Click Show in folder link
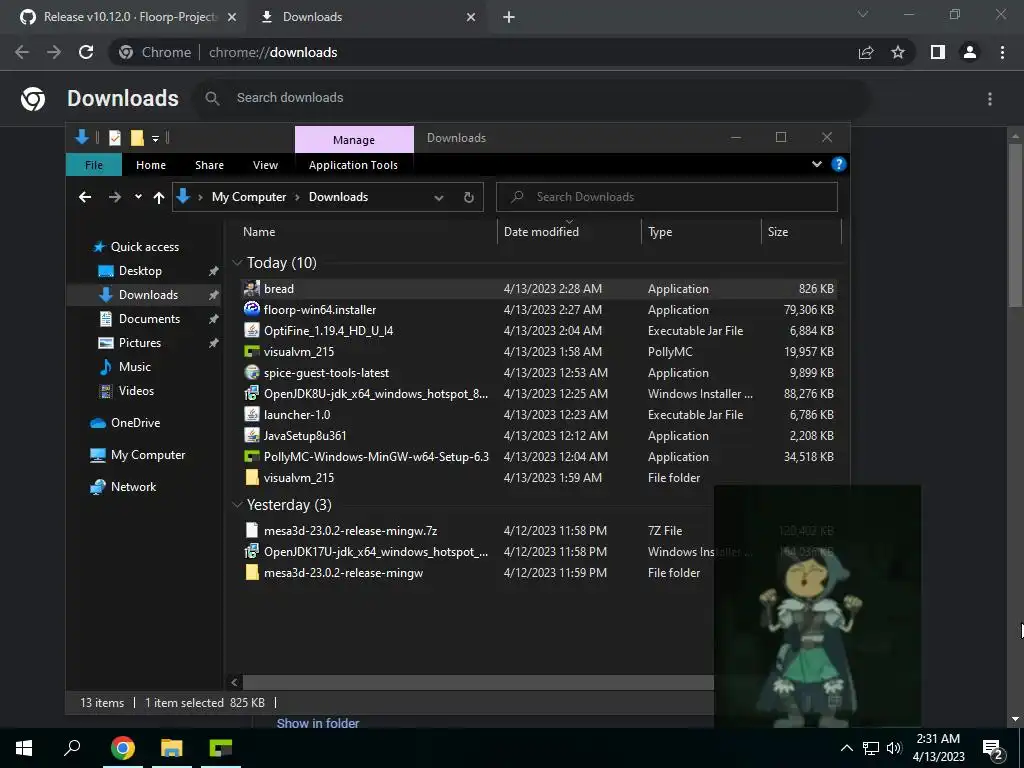Screen dimensions: 1024x768 pos(318,724)
